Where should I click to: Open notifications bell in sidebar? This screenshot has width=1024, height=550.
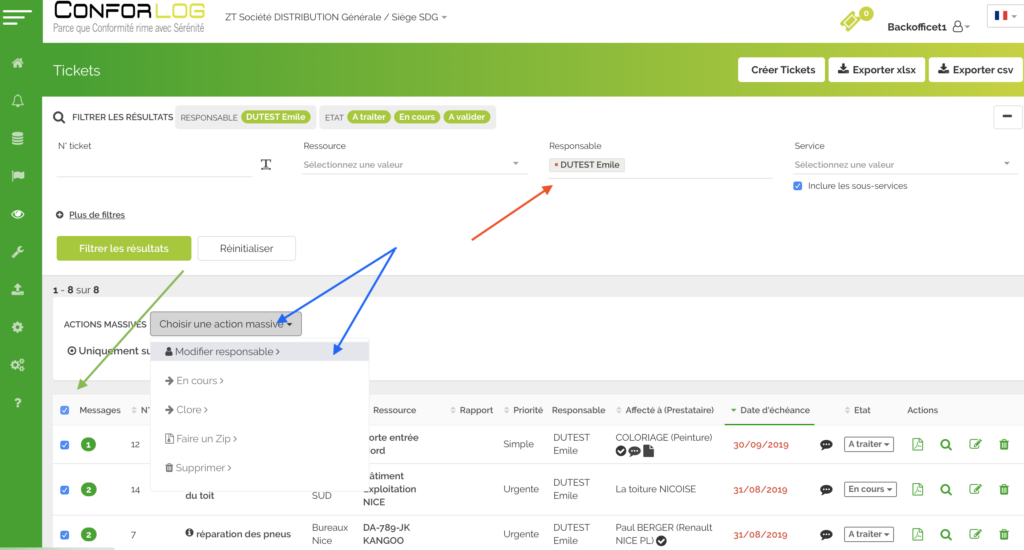click(x=18, y=101)
